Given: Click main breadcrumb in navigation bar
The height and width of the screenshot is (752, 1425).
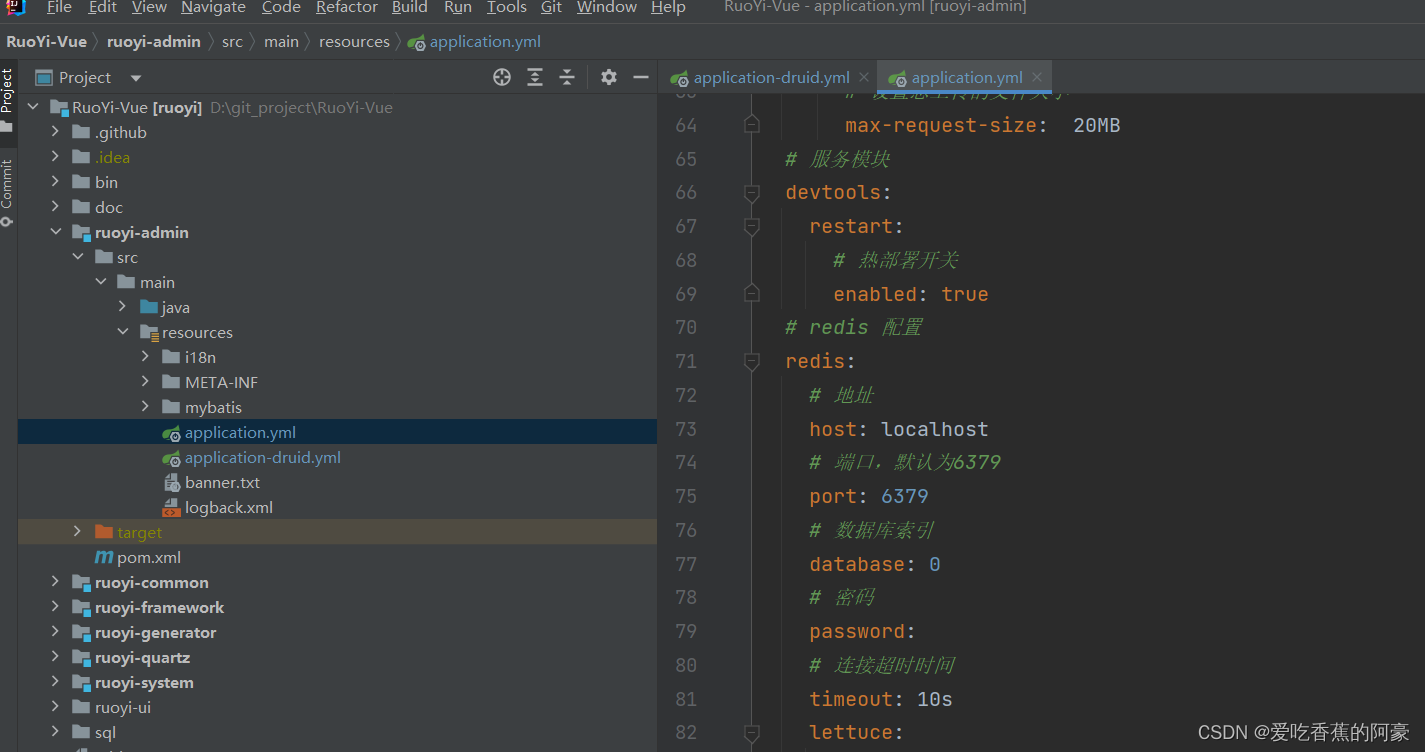Looking at the screenshot, I should pyautogui.click(x=281, y=42).
